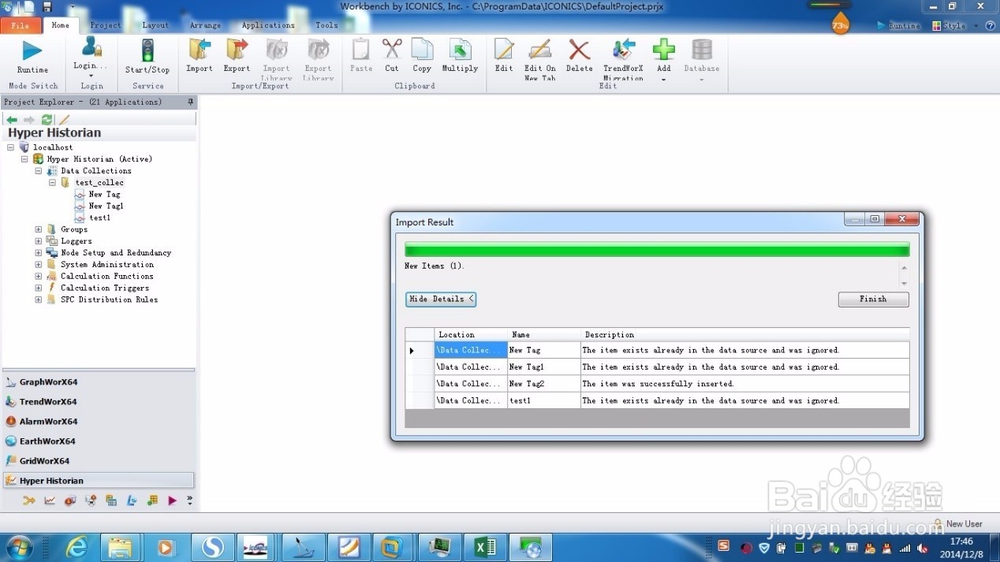
Task: Switch to the Arrange ribbon tab
Action: pos(205,26)
